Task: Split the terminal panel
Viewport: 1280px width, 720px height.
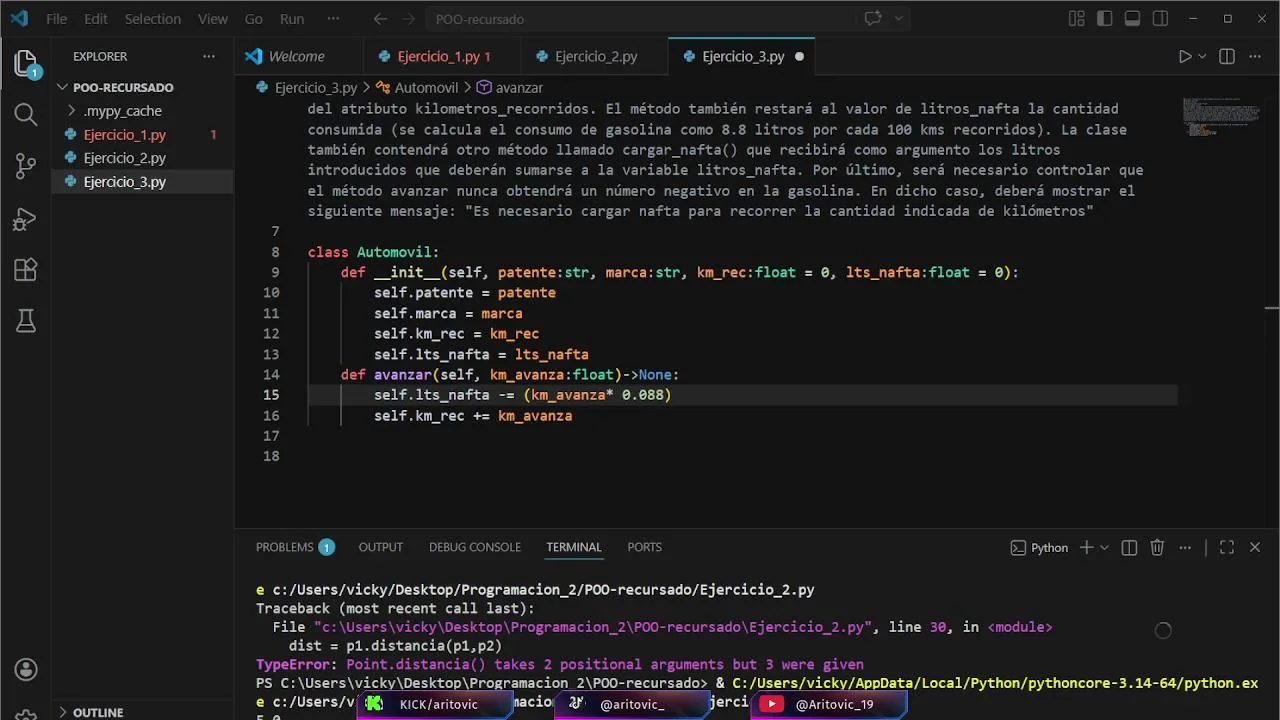Action: coord(1129,547)
